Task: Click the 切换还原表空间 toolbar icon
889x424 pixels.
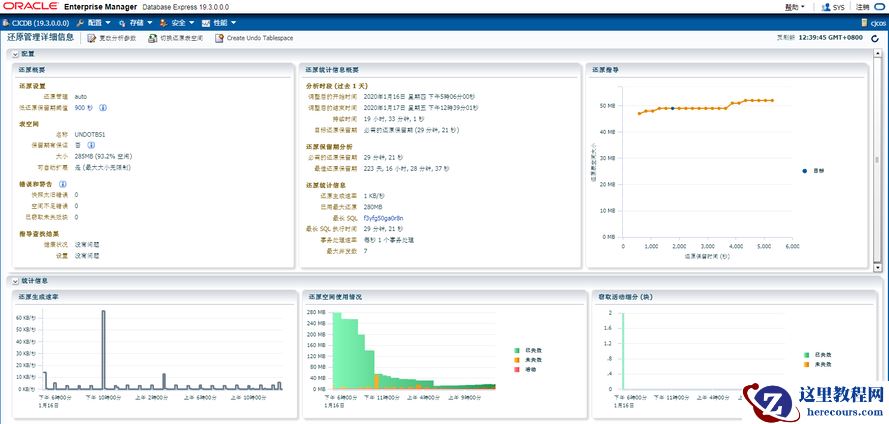Action: pyautogui.click(x=153, y=38)
